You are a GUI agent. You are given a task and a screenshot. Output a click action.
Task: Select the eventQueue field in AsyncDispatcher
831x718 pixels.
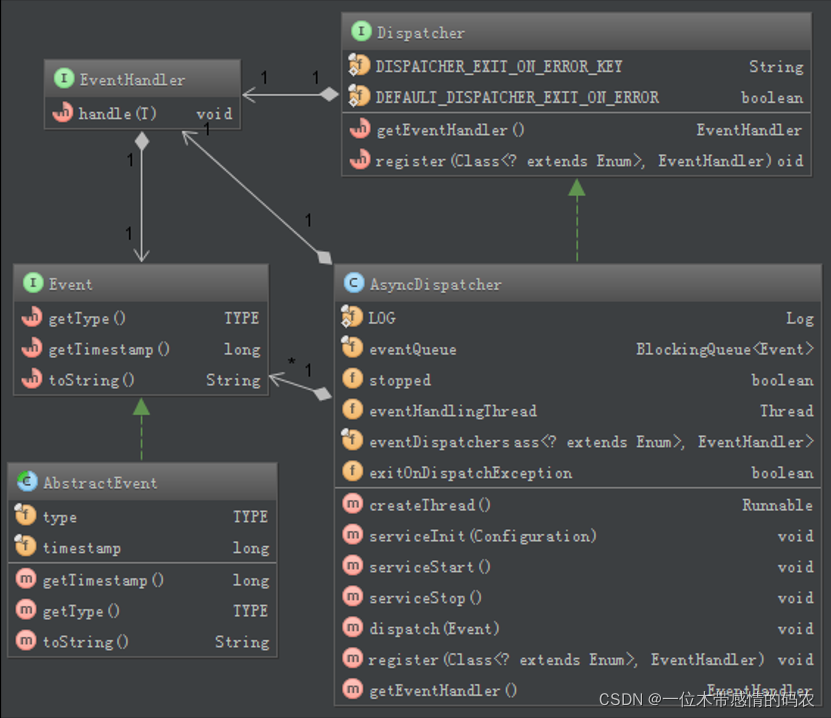pyautogui.click(x=412, y=349)
